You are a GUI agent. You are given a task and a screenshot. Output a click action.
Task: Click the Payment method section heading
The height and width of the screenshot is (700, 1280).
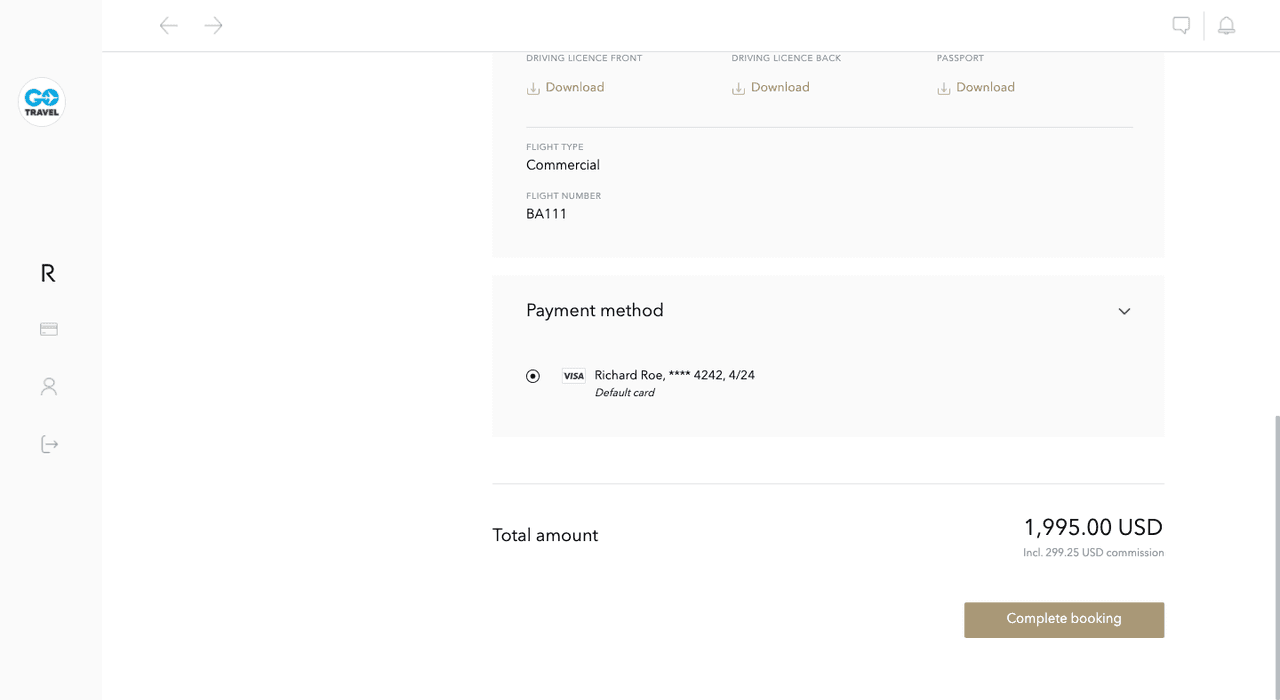[595, 311]
